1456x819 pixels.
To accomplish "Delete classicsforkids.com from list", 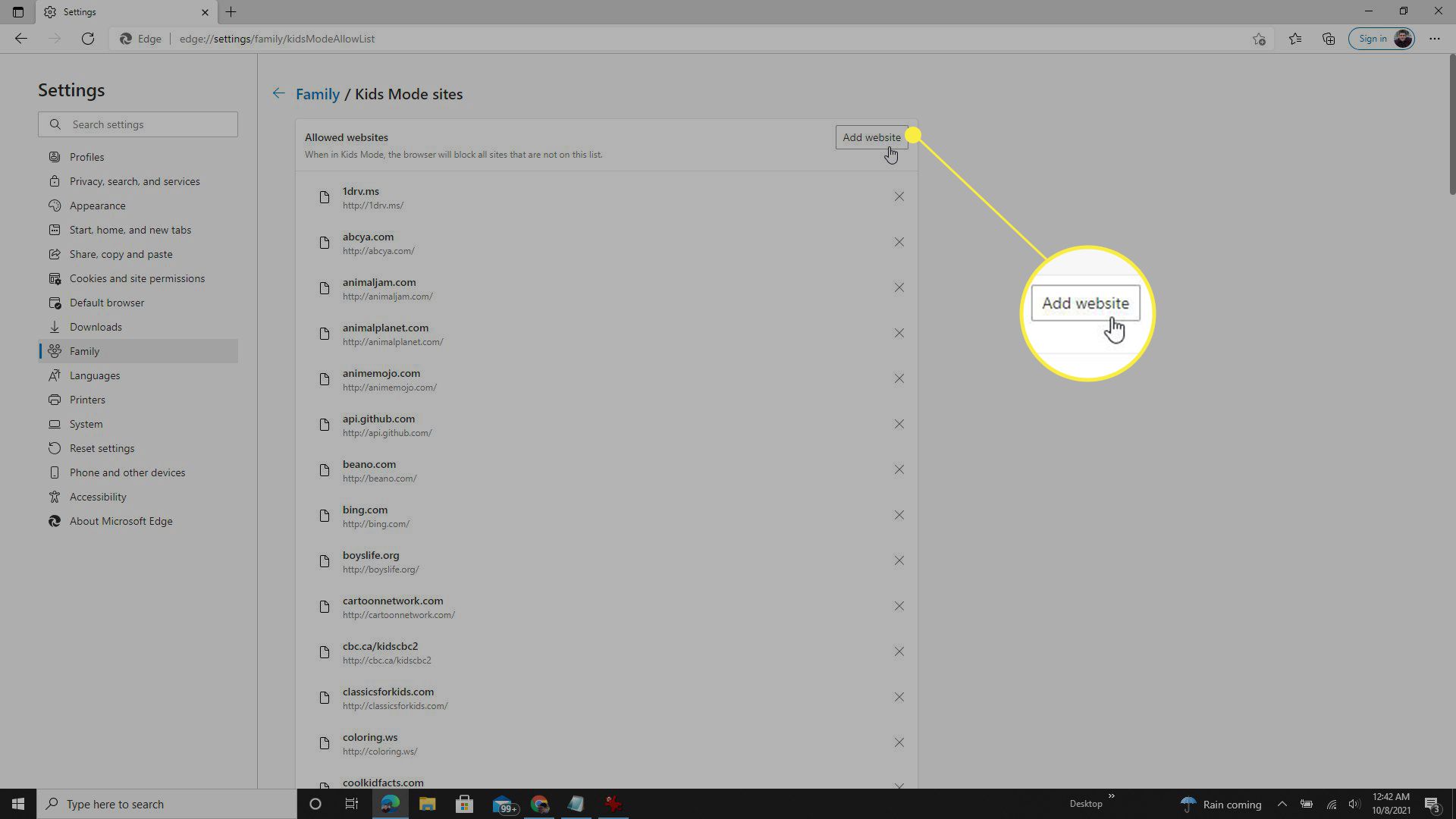I will [x=899, y=697].
